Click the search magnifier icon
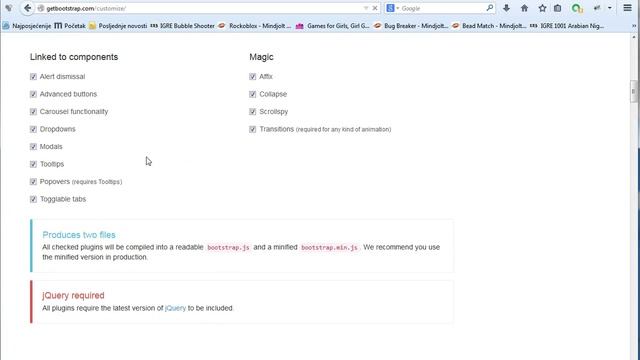 489,8
